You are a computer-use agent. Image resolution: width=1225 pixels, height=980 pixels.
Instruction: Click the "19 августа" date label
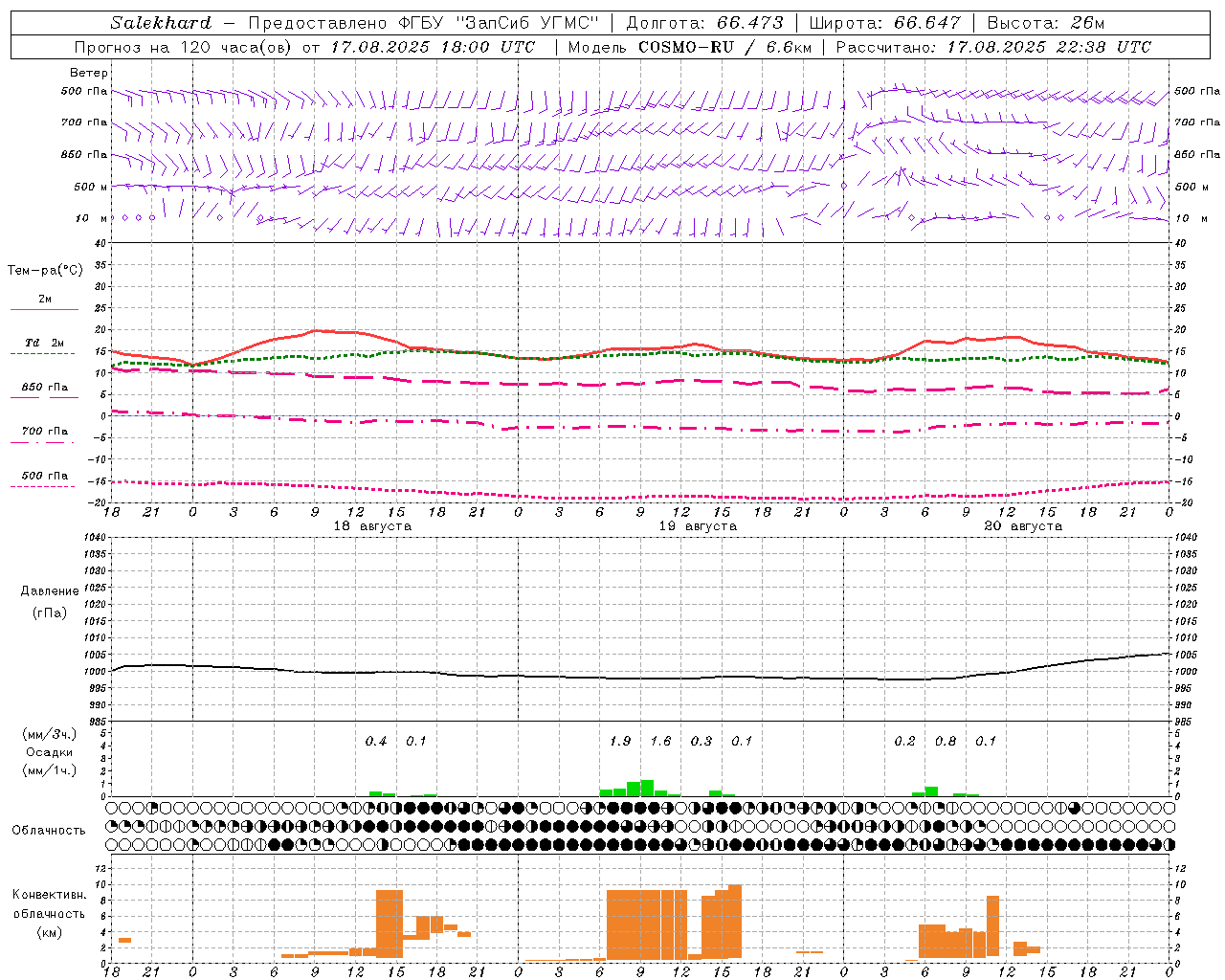point(698,526)
